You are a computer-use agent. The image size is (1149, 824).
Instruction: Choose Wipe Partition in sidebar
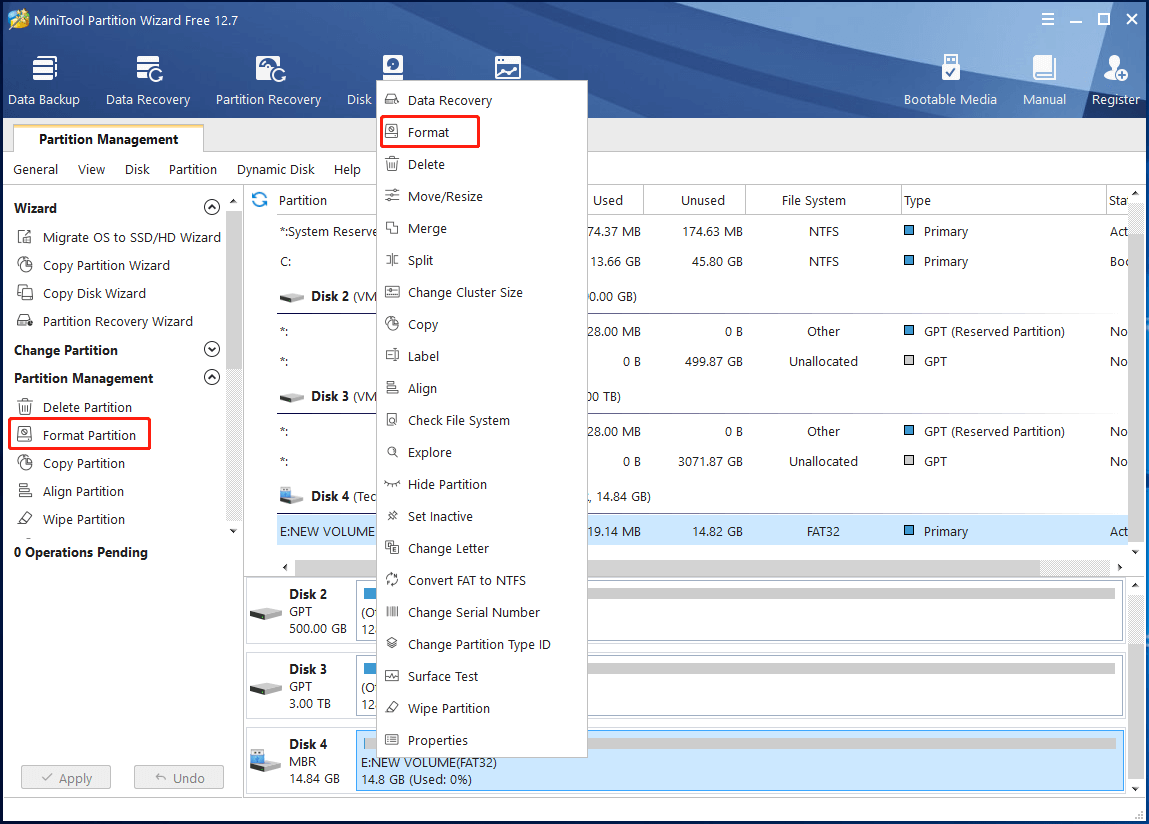tap(70, 519)
